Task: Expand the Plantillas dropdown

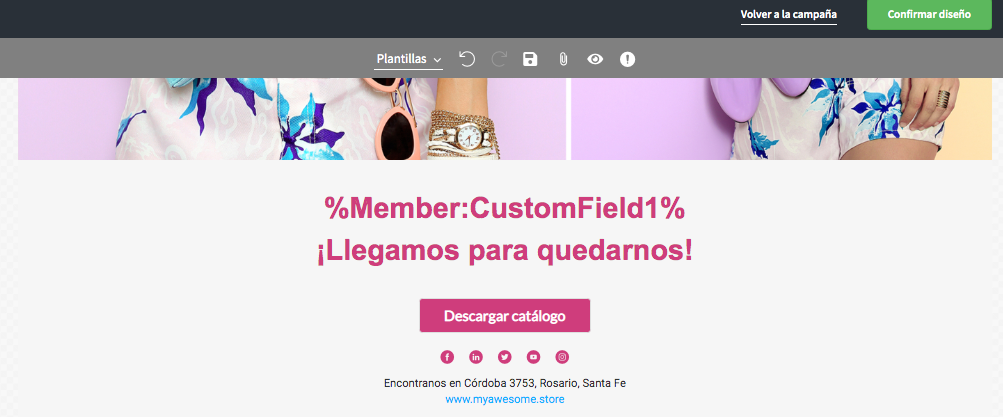Action: coord(409,59)
